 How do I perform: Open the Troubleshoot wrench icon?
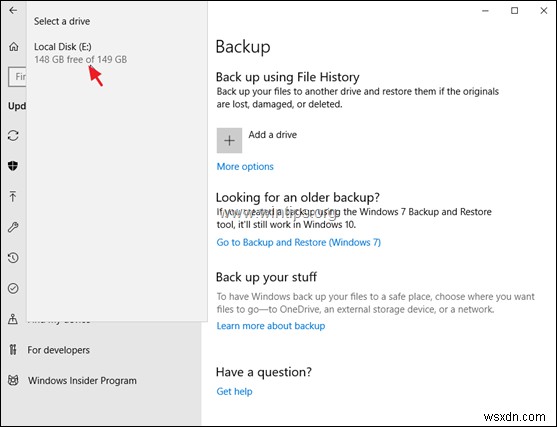coord(13,227)
